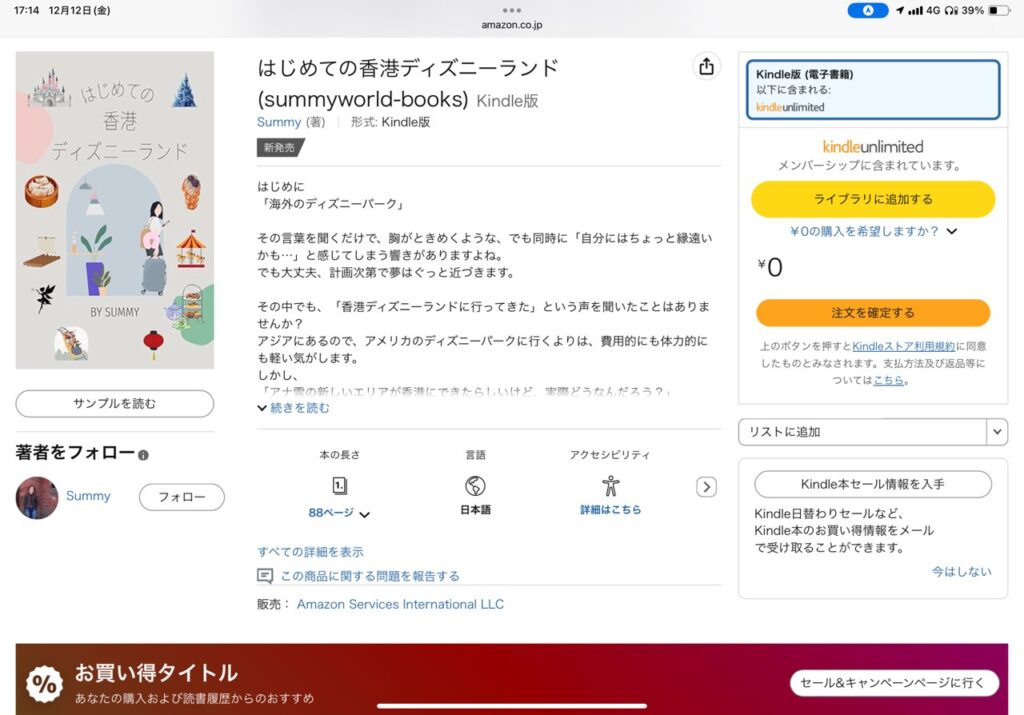Tap the info icon next to 著者をフォロー
This screenshot has width=1024, height=715.
click(143, 455)
